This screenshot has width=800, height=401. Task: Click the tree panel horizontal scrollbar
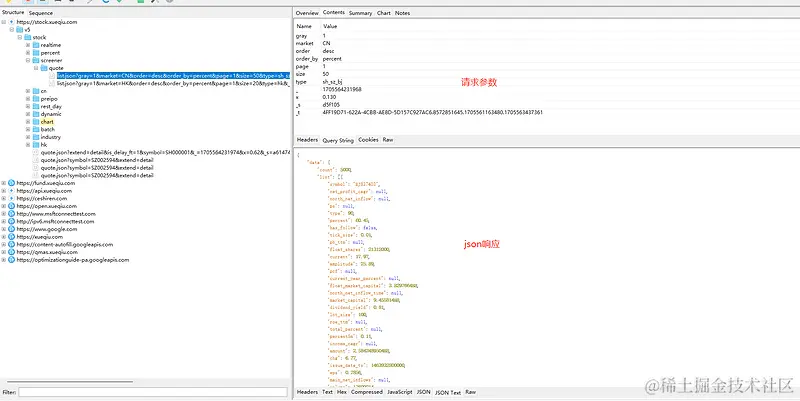pyautogui.click(x=70, y=381)
